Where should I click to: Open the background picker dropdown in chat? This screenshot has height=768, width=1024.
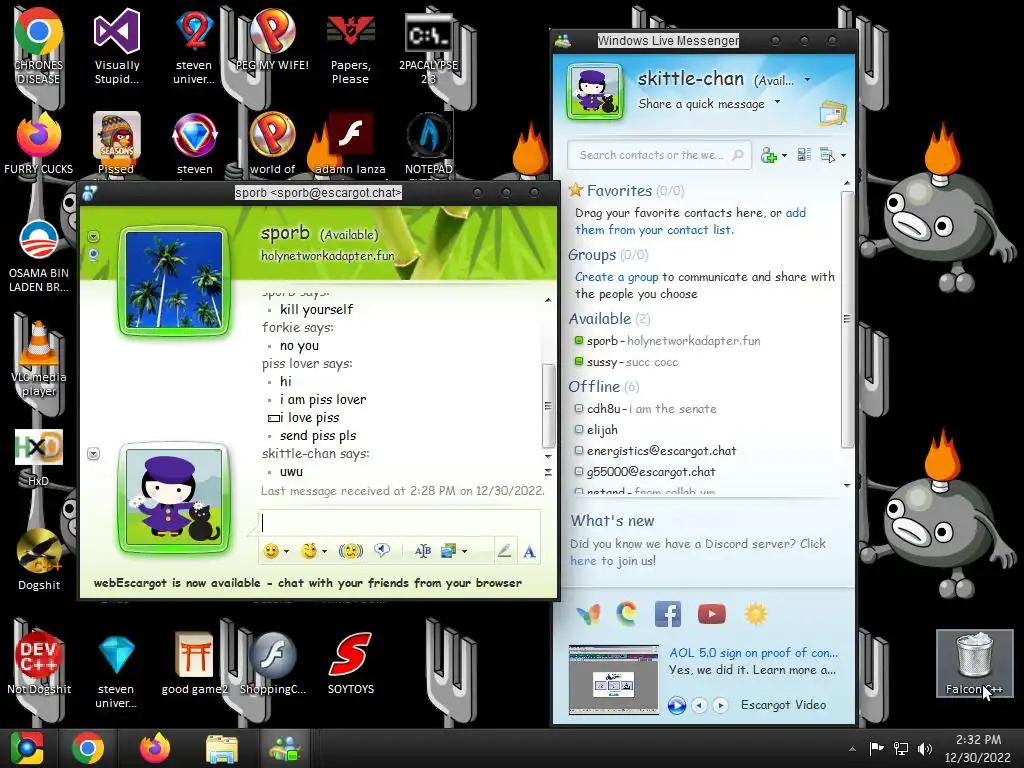(x=464, y=551)
